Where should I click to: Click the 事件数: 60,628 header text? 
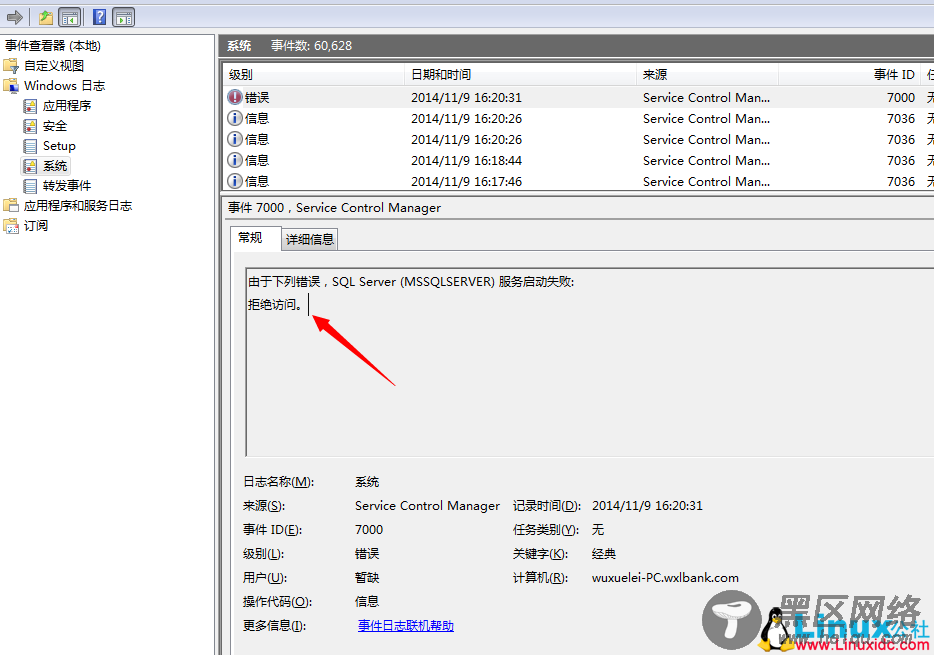tap(312, 46)
